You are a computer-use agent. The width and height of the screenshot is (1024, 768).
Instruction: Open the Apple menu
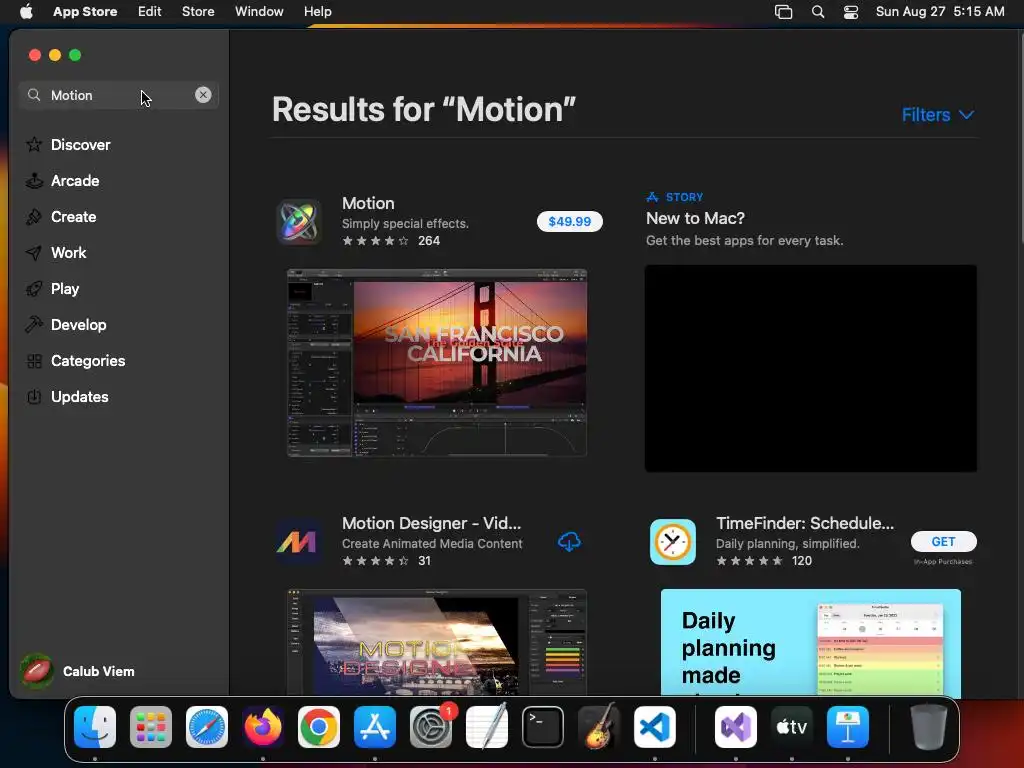pos(26,11)
